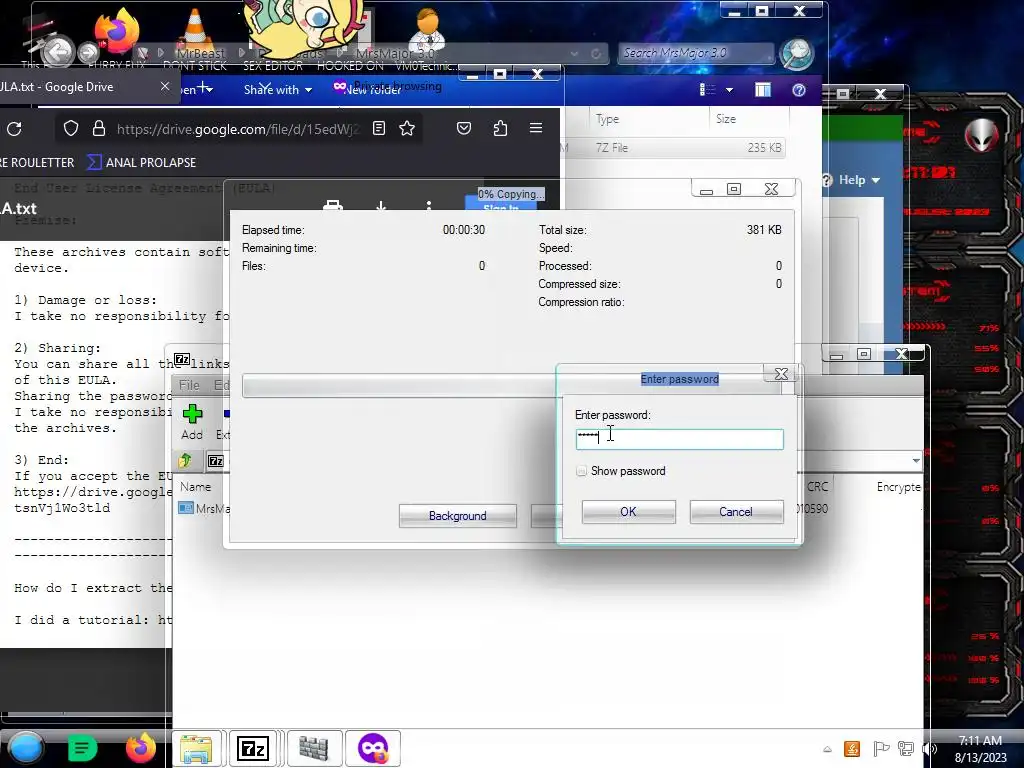Click the taskbar clock 7:11 AM
Viewport: 1024px width, 768px height.
coord(980,748)
